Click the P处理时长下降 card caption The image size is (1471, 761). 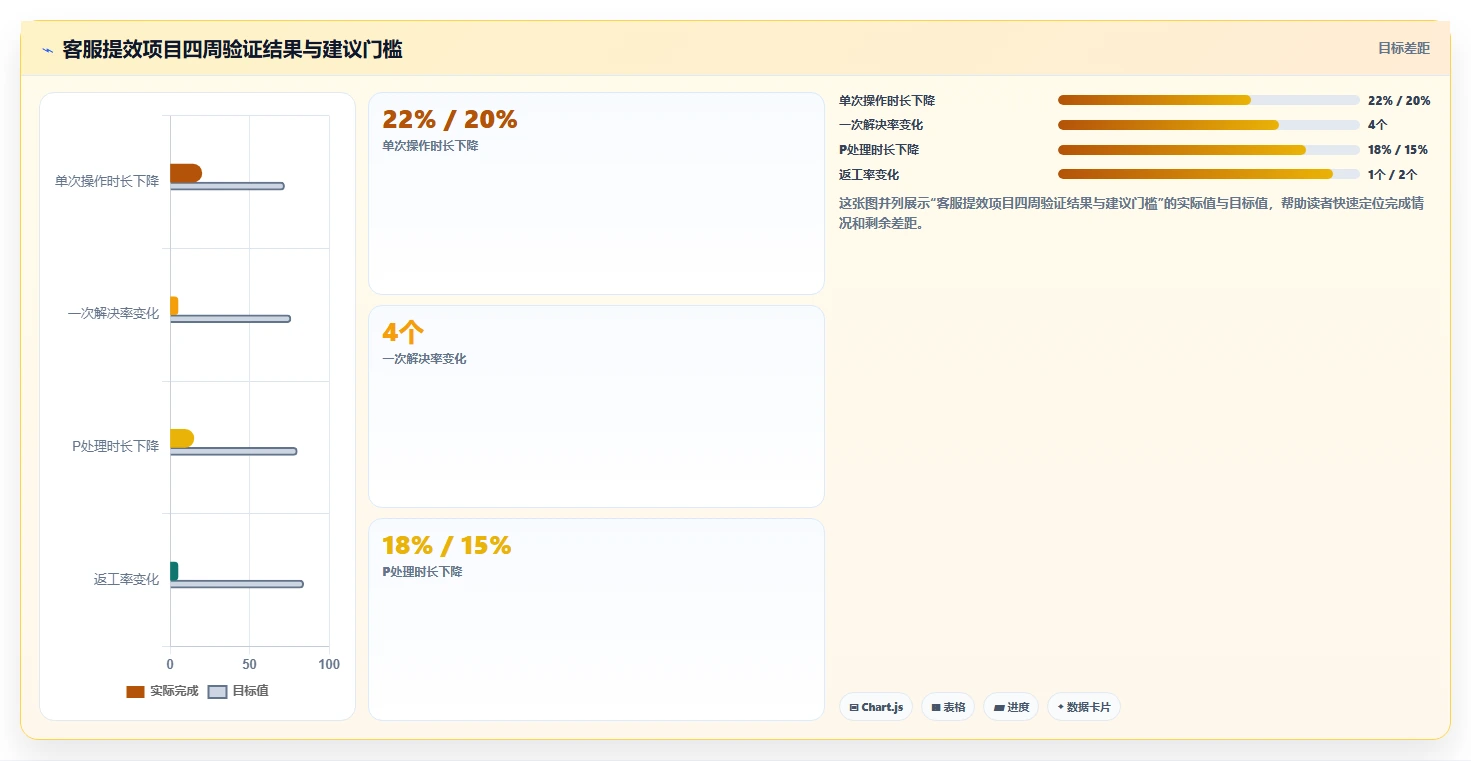pos(422,572)
